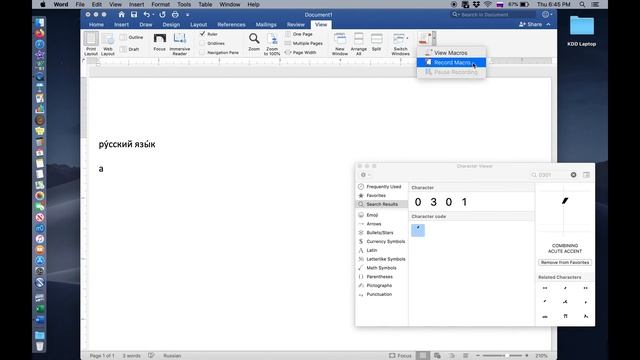Enable the Navigation Pane checkbox
This screenshot has height=360, width=640.
point(202,53)
